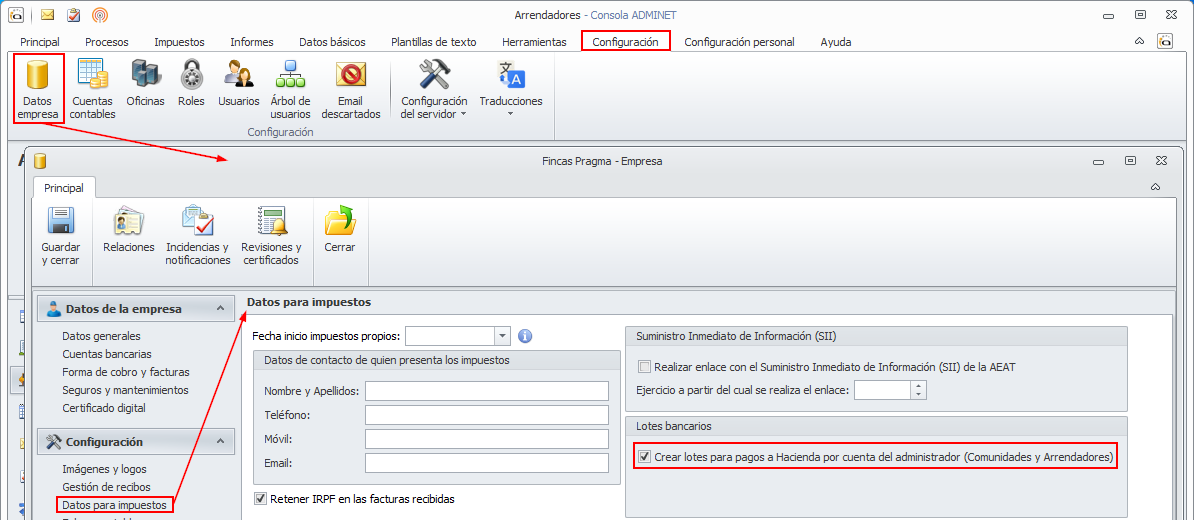Click the info icon beside Fecha inicio
1194x520 pixels.
click(x=525, y=336)
